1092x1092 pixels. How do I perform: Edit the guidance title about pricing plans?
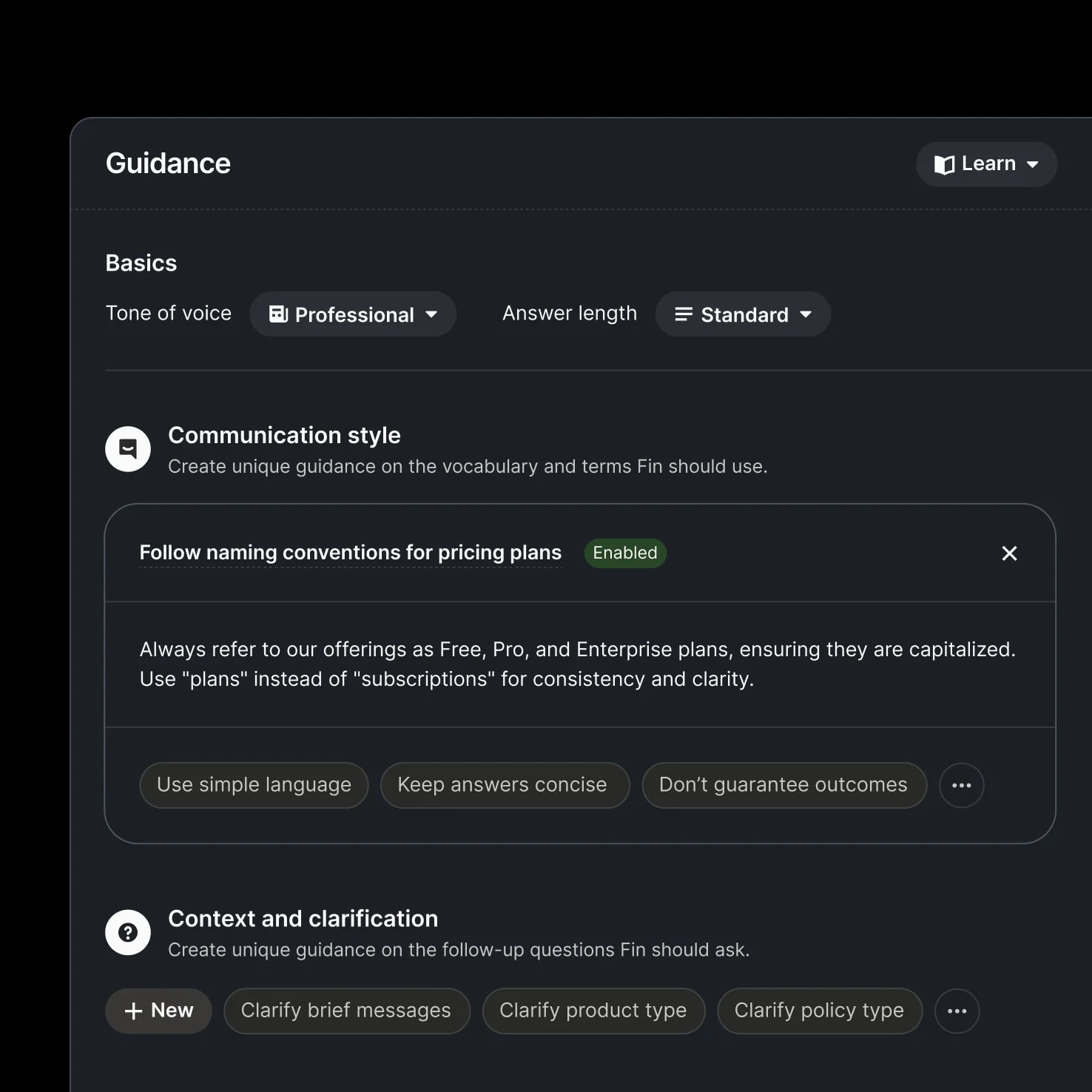[x=350, y=553]
